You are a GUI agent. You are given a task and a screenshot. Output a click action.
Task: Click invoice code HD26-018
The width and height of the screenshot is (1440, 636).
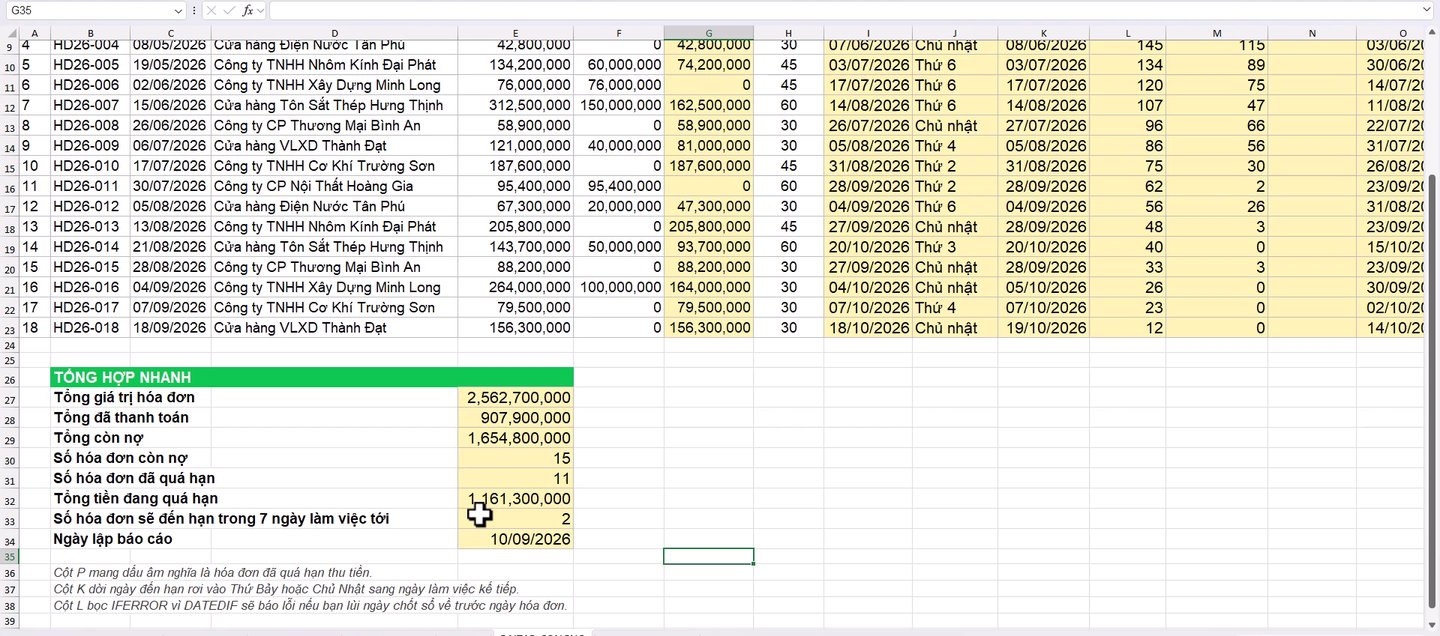coord(90,328)
